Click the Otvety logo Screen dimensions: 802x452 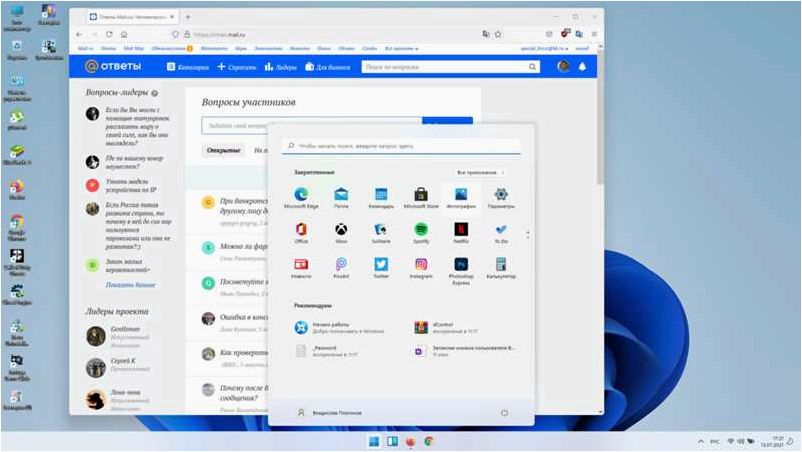[x=113, y=66]
